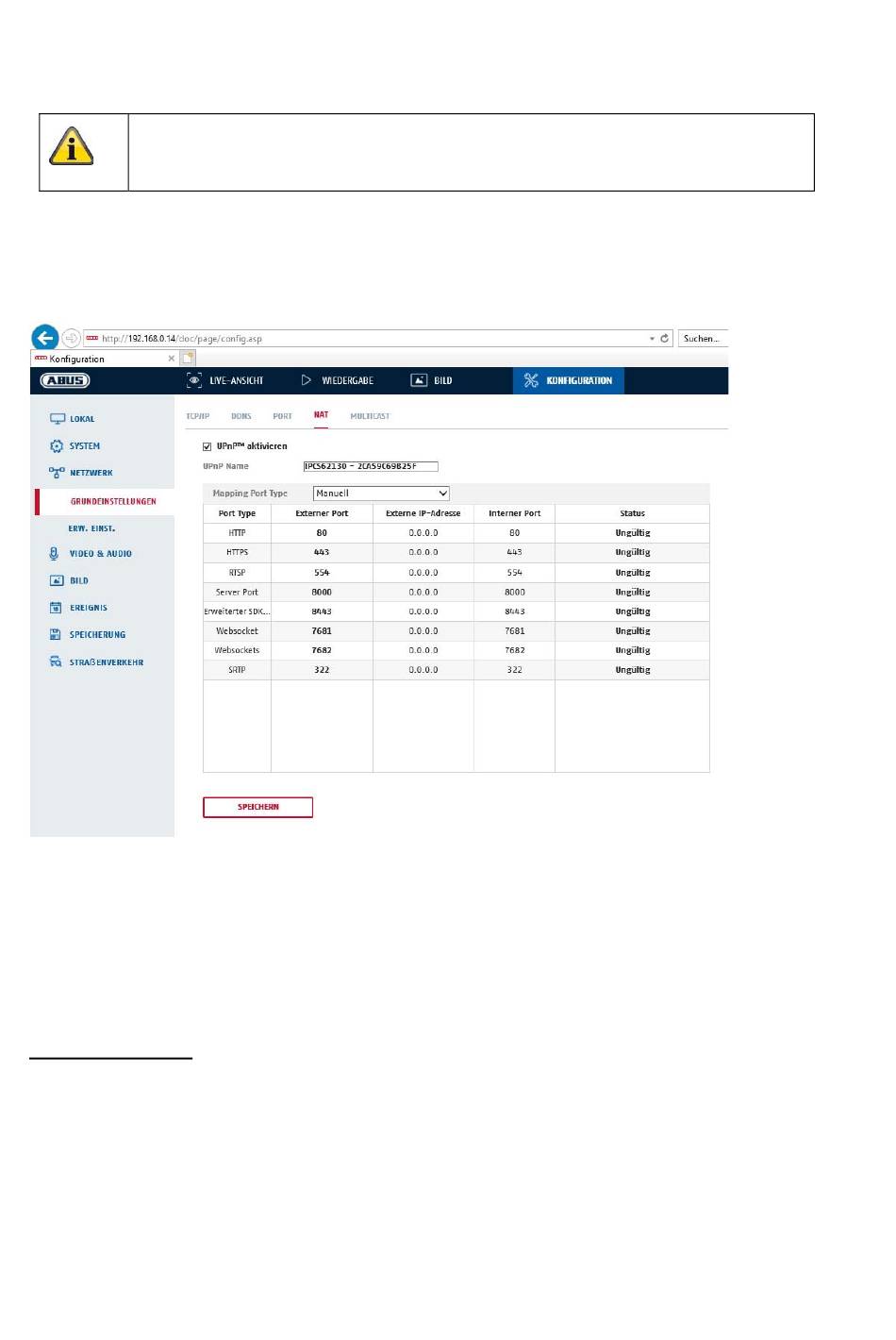Switch to the DDNS tab
Viewport: 896px width, 1340px height.
241,416
